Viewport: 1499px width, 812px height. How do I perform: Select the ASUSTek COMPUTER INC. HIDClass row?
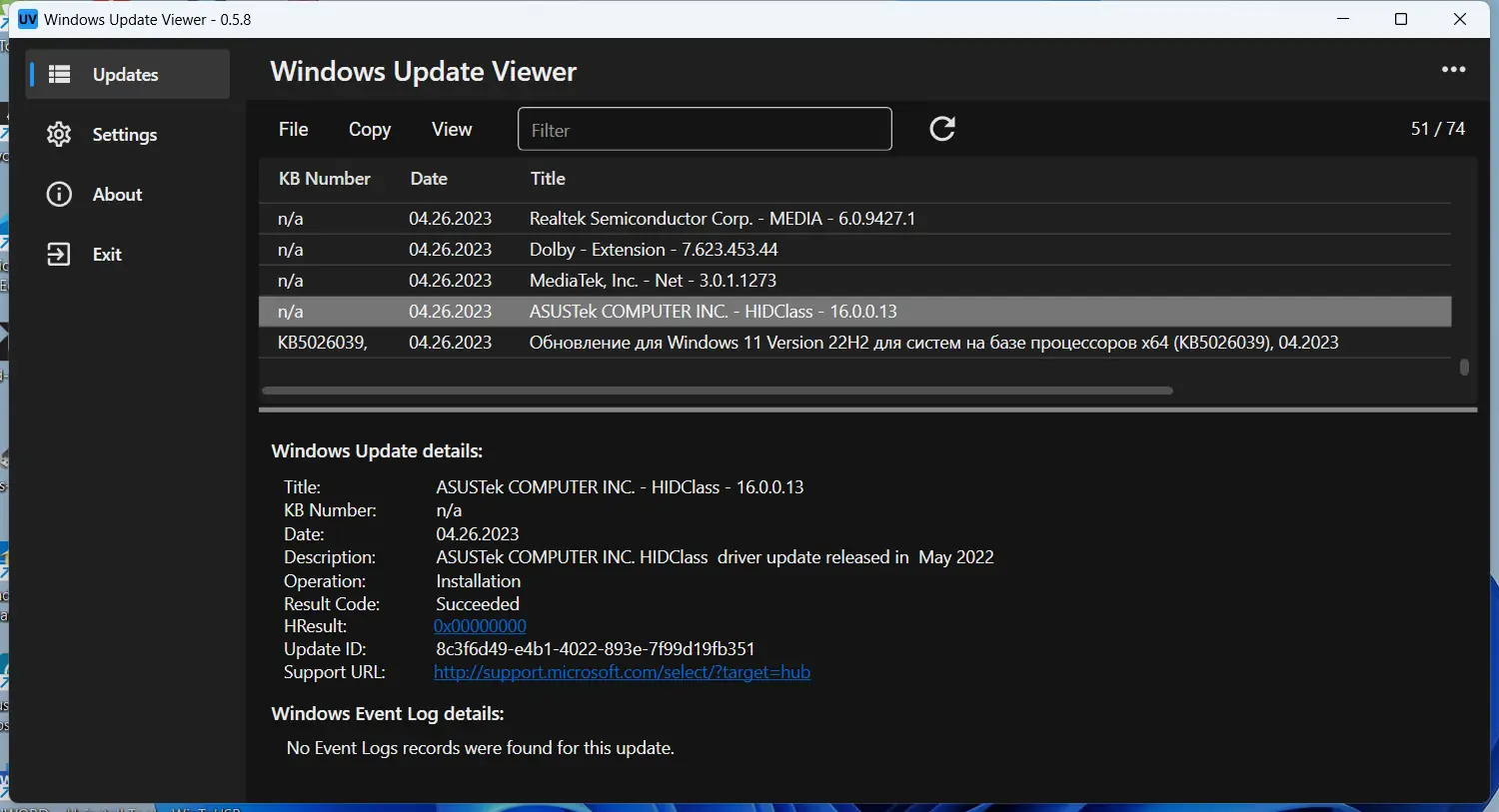[x=854, y=312]
